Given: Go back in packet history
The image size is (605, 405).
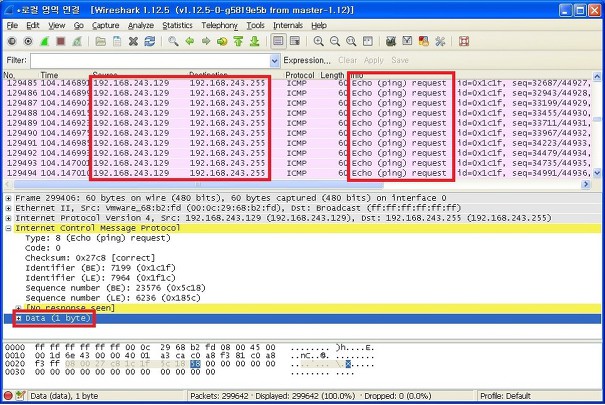Looking at the screenshot, I should (189, 41).
